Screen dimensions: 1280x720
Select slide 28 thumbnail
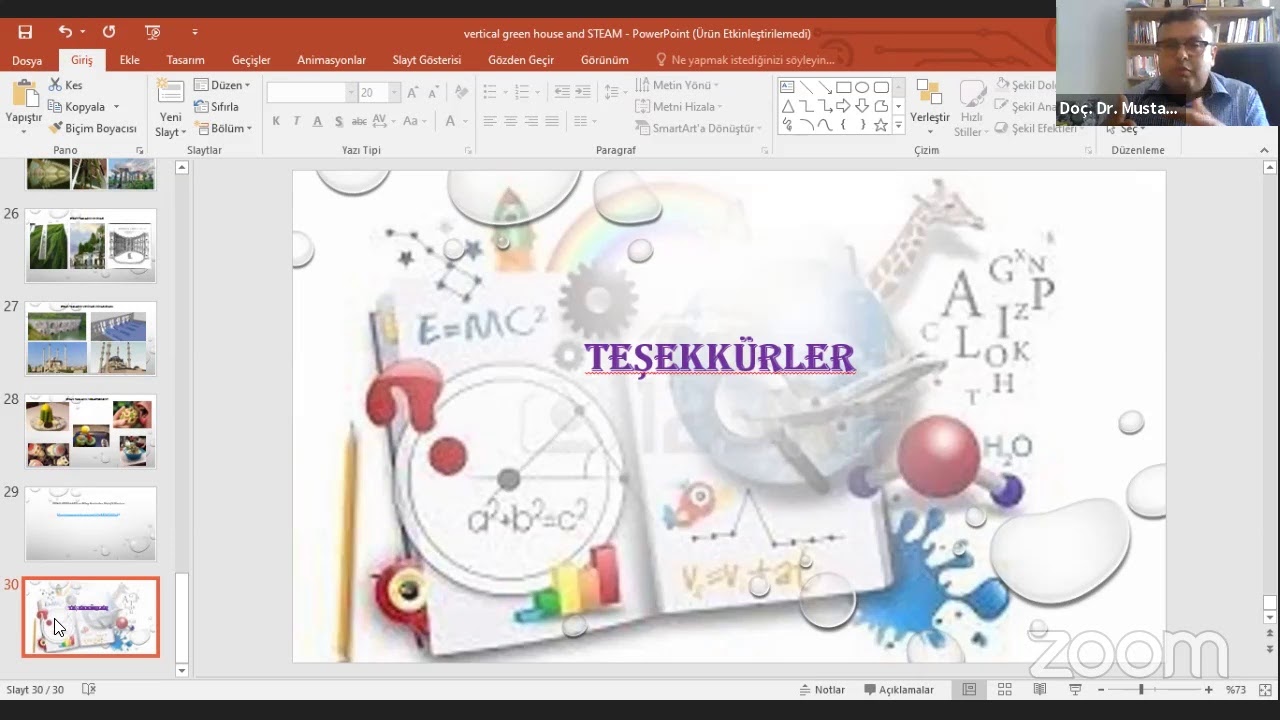[x=91, y=431]
